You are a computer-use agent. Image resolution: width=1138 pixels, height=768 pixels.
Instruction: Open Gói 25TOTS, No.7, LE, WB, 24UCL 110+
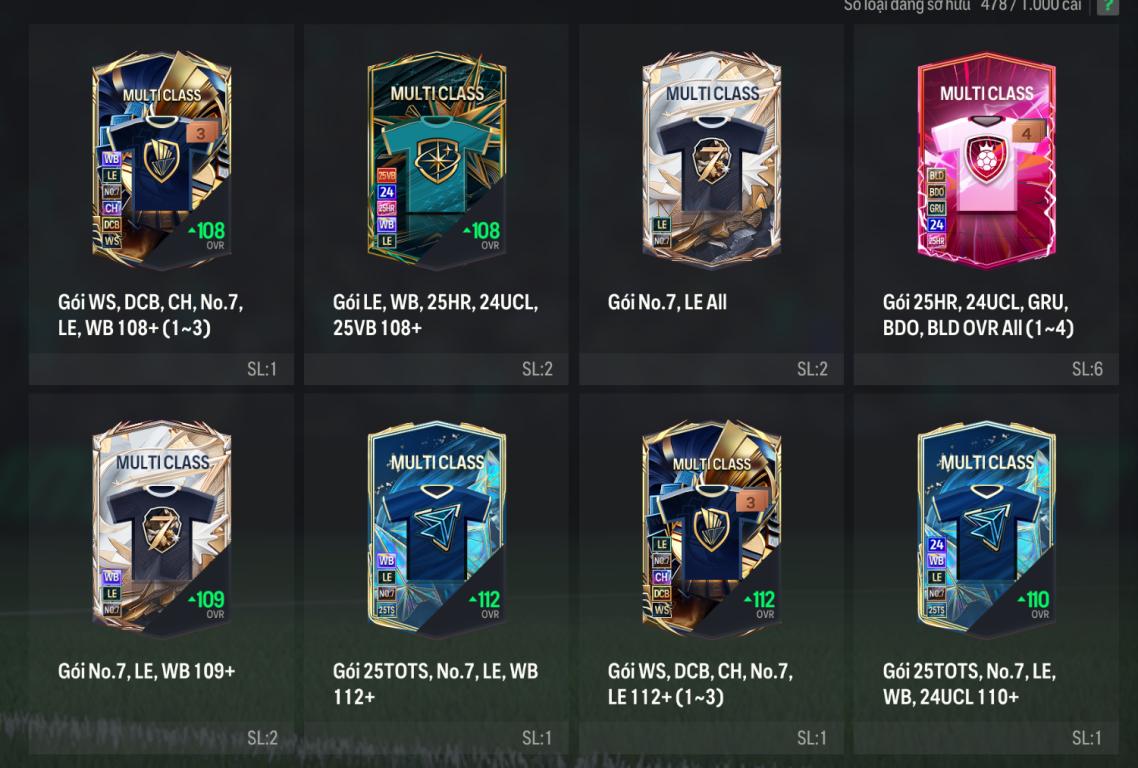tap(970, 684)
